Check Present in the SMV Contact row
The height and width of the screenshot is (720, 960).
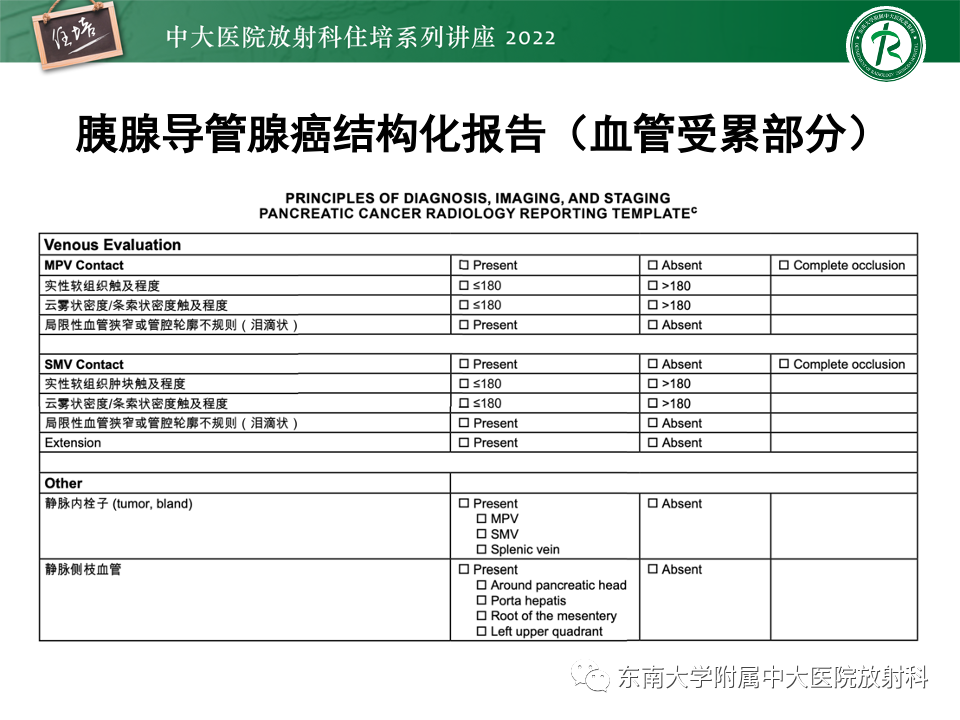pyautogui.click(x=464, y=364)
